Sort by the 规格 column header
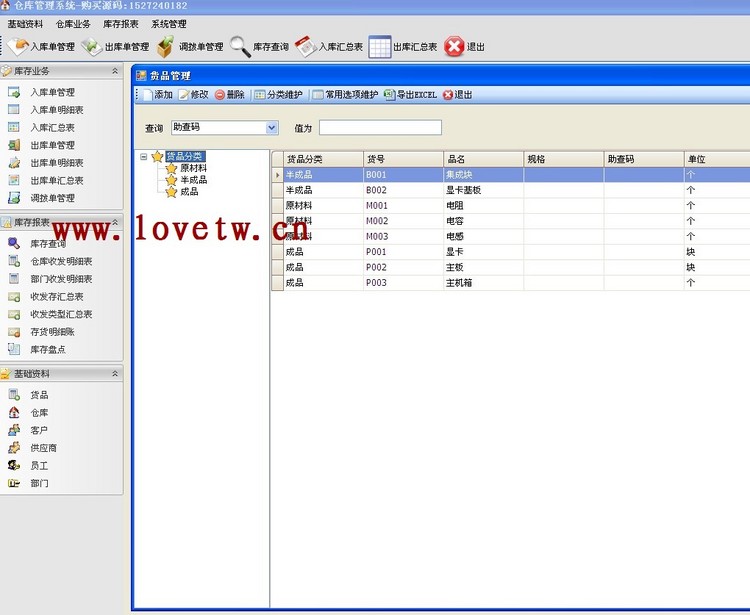The width and height of the screenshot is (750, 615). pyautogui.click(x=564, y=159)
